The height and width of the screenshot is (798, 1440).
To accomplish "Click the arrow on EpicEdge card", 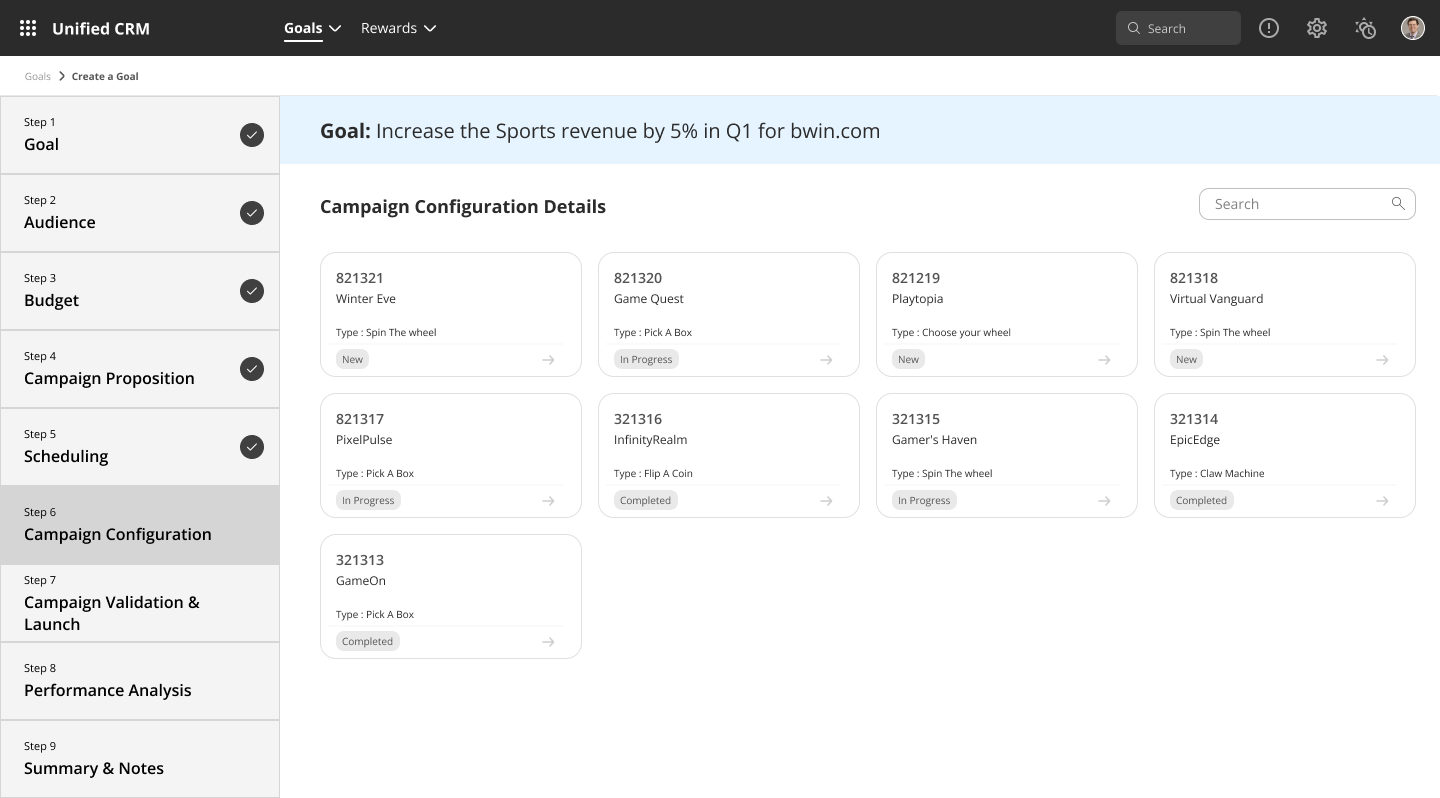I will 1382,501.
